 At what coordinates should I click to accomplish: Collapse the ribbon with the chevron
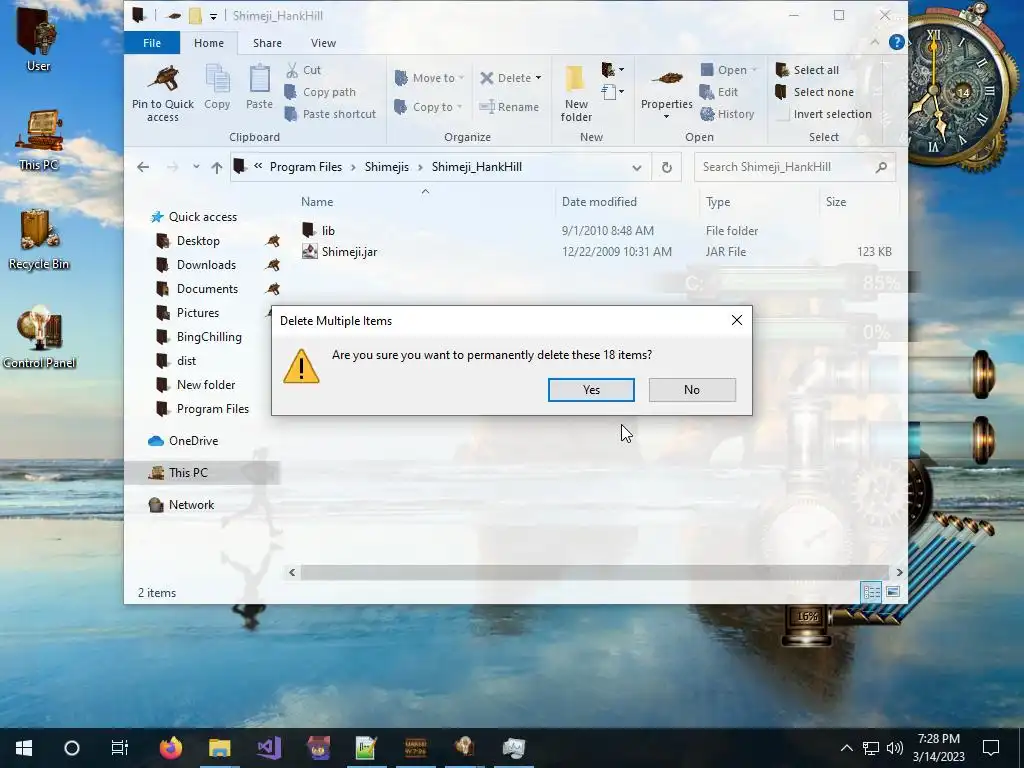click(x=874, y=42)
